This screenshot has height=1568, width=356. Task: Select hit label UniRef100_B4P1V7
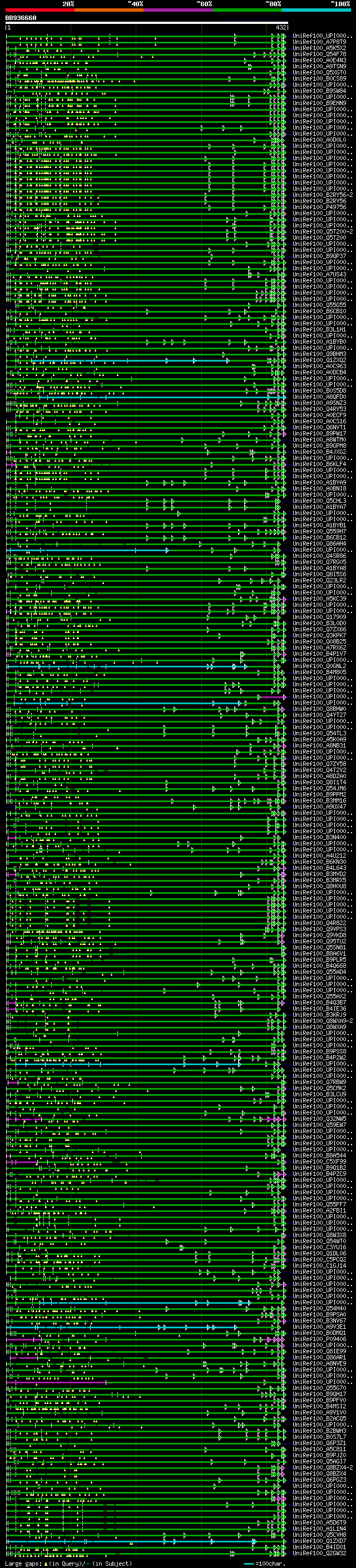tap(319, 654)
